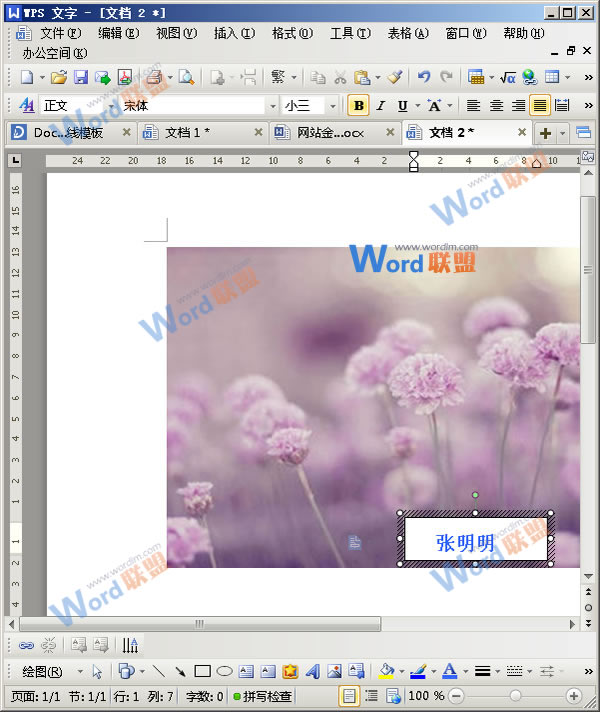The image size is (600, 712).
Task: Toggle underline formatting
Action: (402, 106)
